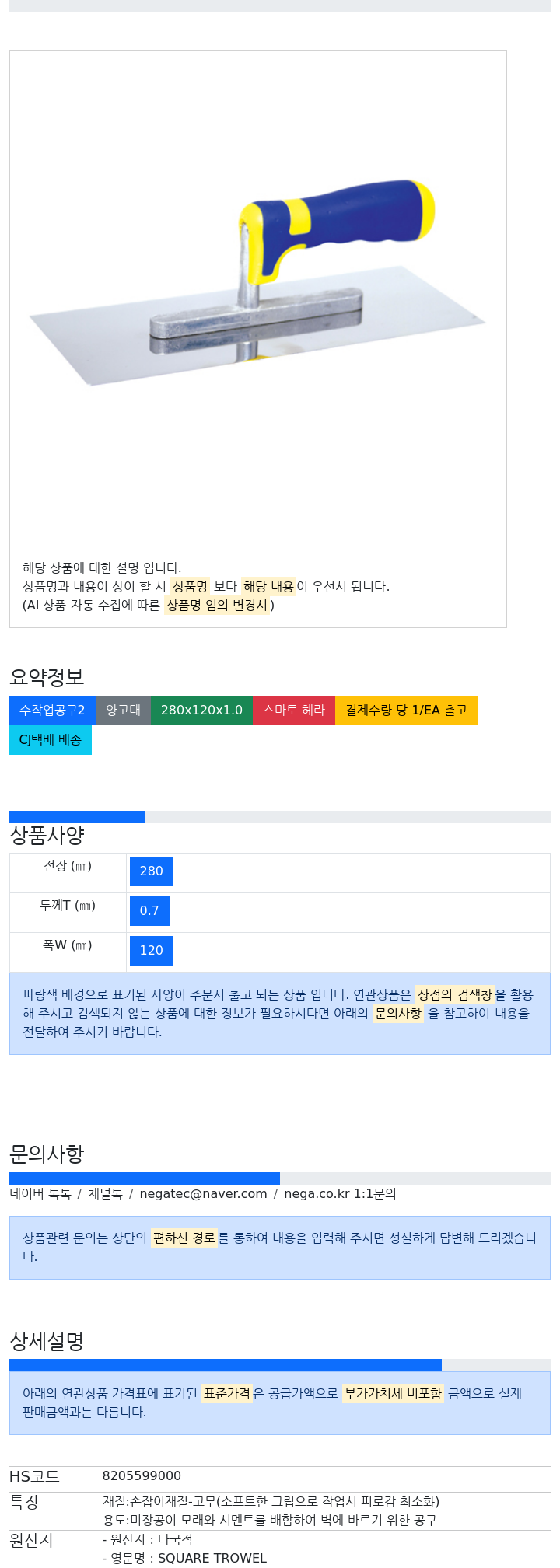This screenshot has width=560, height=1568.
Task: Click the 표준가격 highlighted text
Action: (x=227, y=1394)
